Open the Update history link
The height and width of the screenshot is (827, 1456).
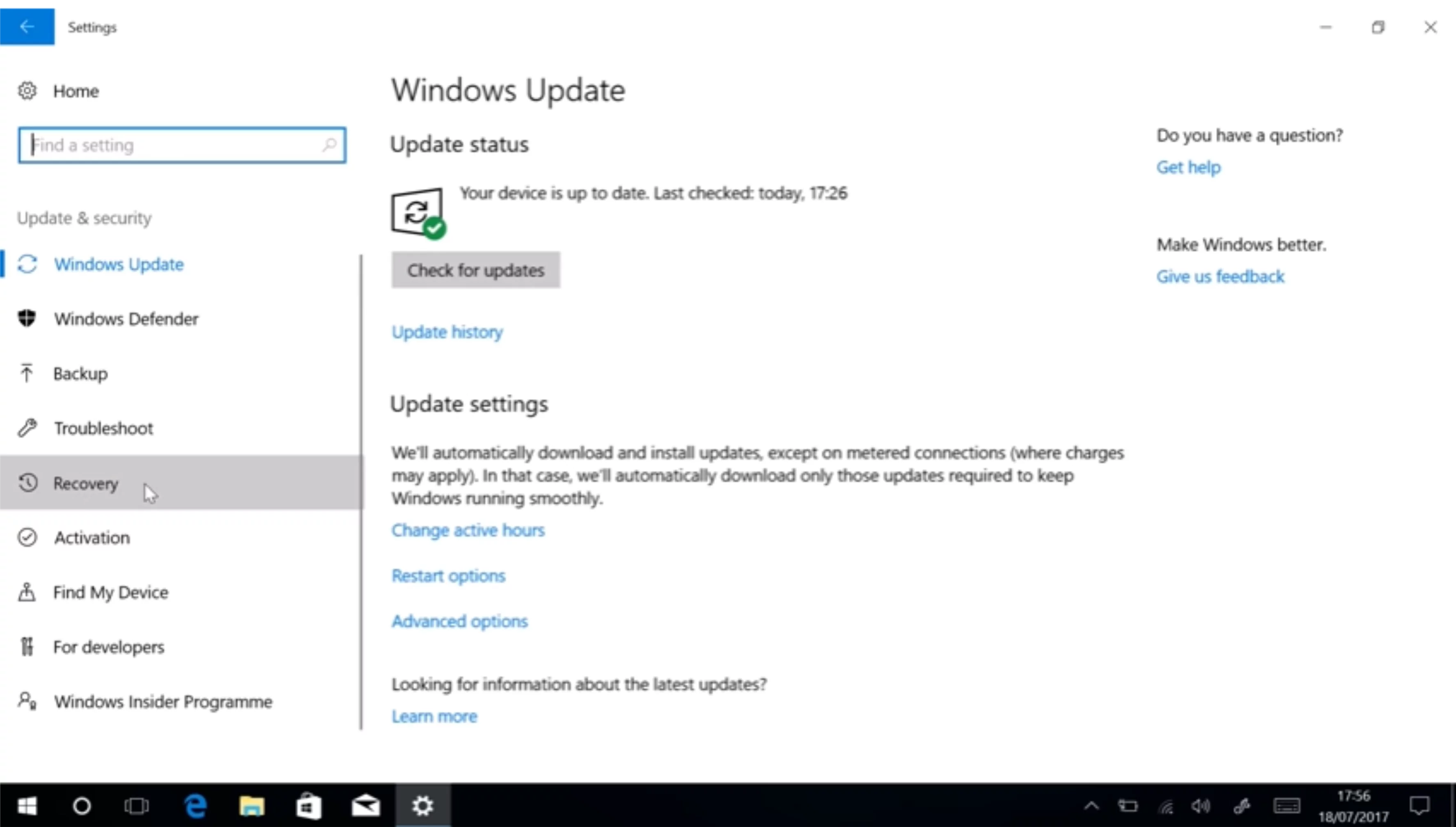(447, 332)
